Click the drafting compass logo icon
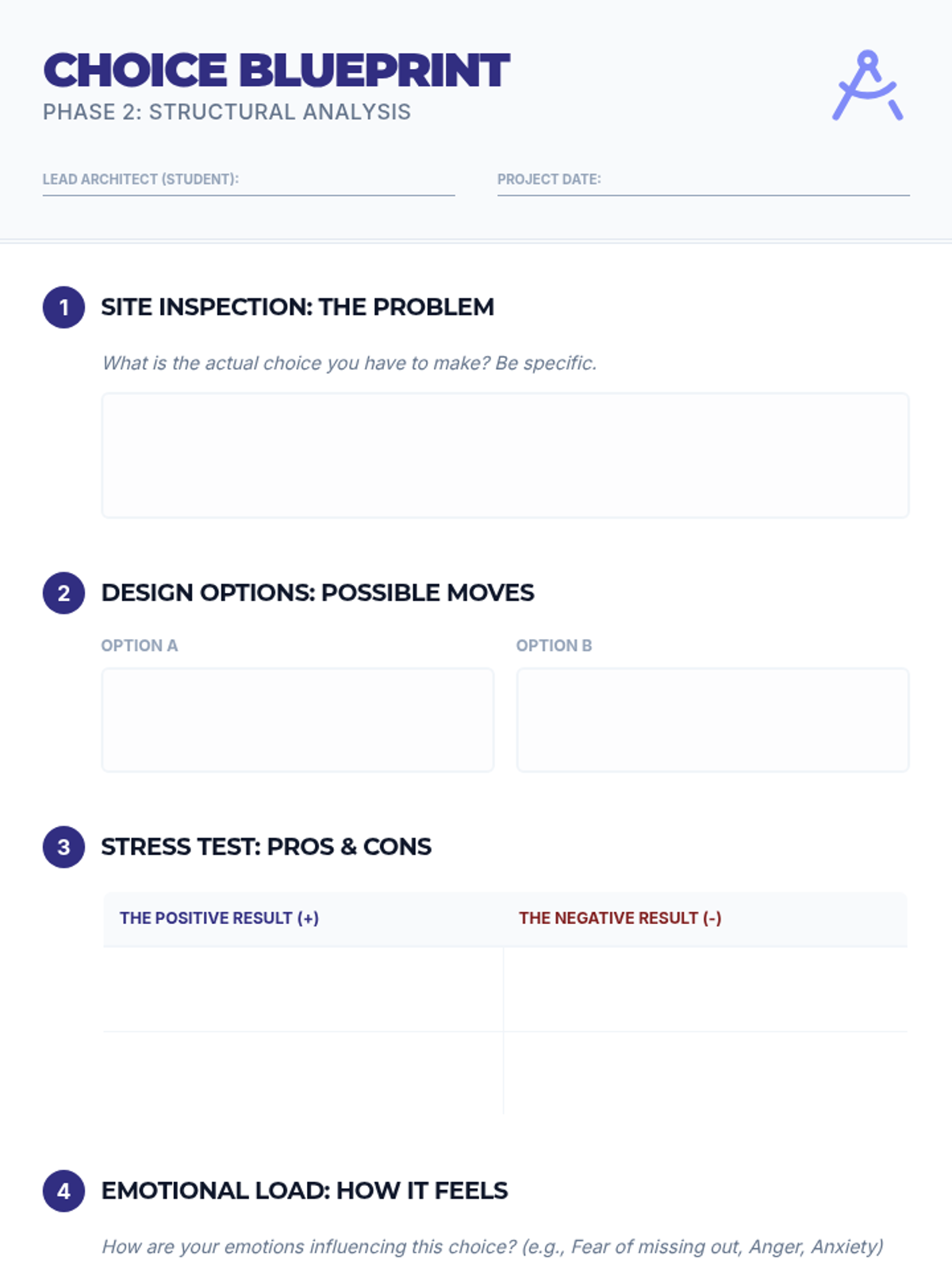 point(868,85)
